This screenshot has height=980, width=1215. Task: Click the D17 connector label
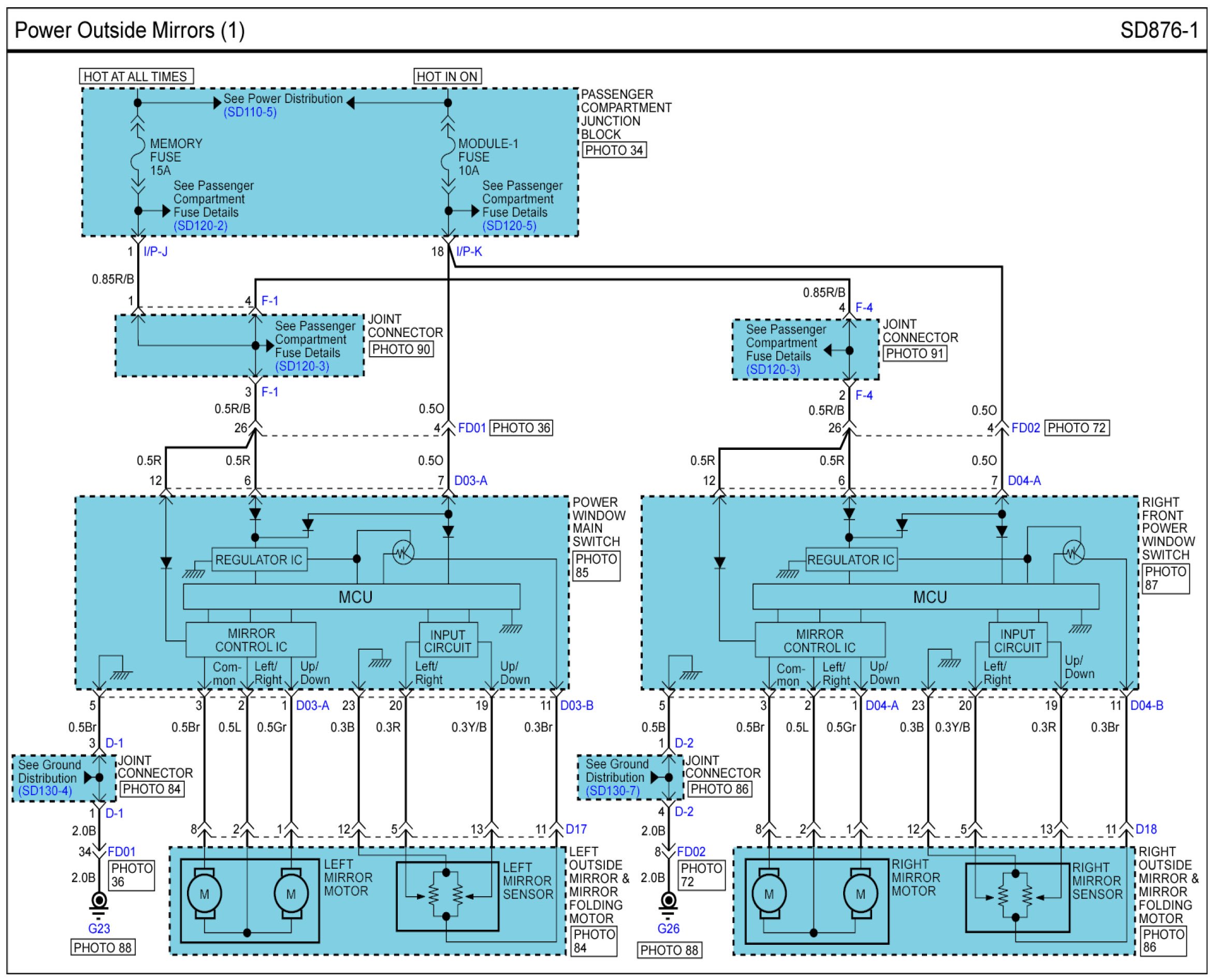[x=576, y=829]
